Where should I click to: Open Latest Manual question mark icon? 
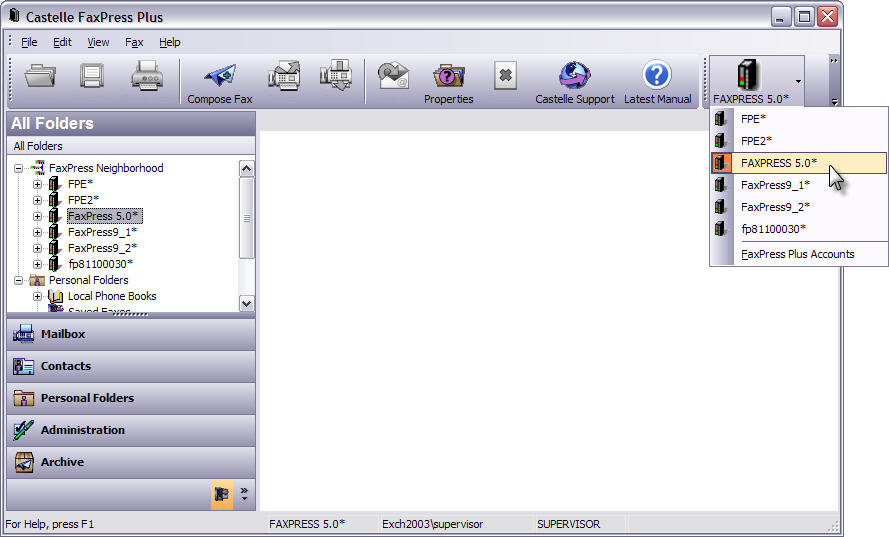[657, 75]
